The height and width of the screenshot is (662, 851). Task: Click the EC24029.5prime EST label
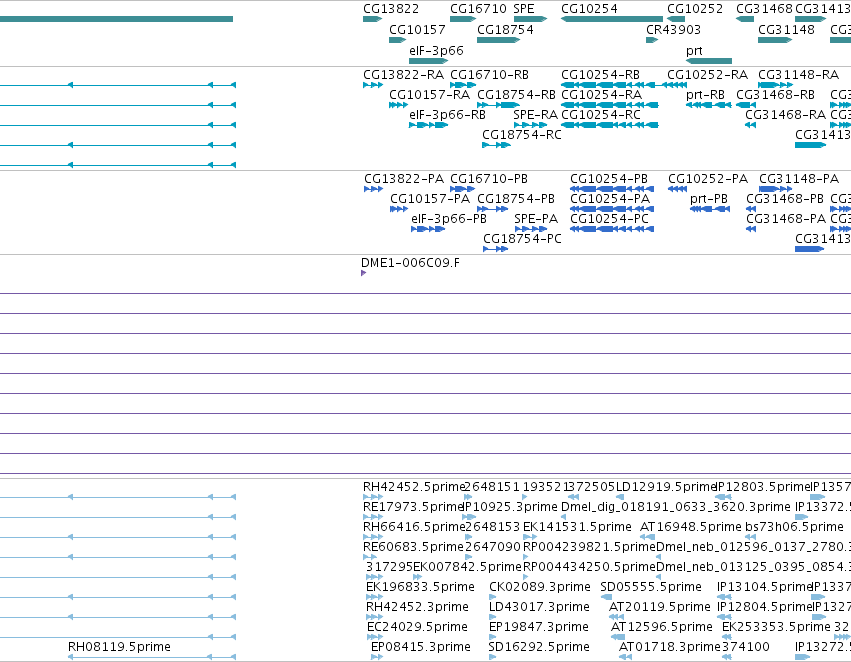417,627
